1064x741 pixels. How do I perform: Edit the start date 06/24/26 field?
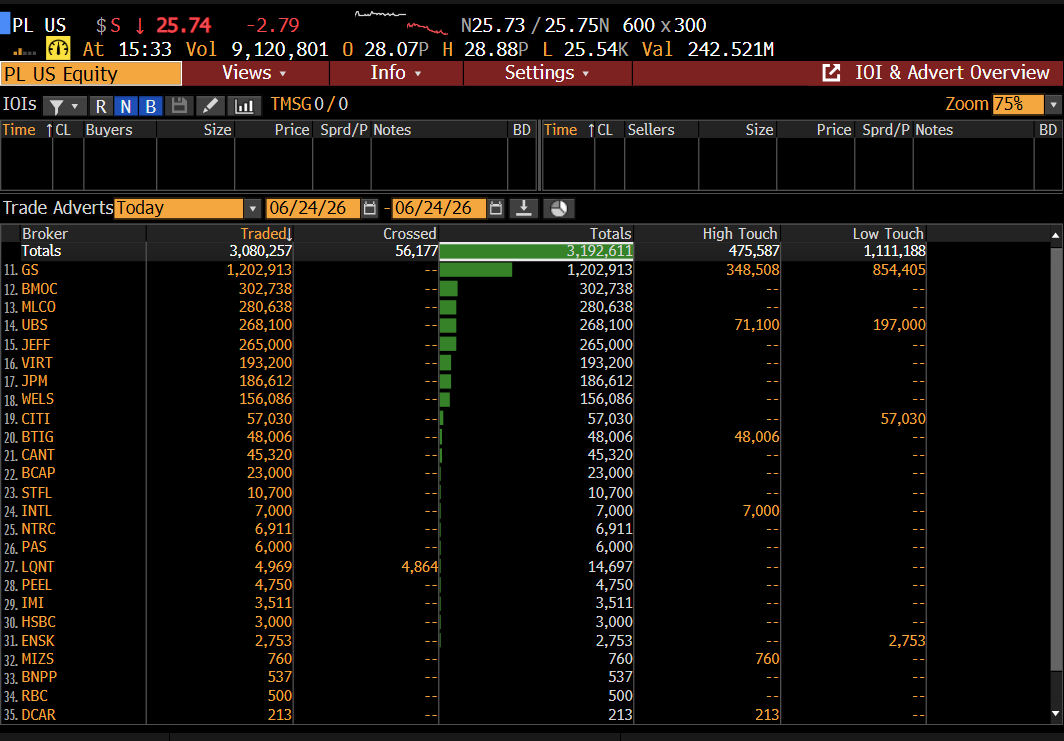pyautogui.click(x=313, y=208)
